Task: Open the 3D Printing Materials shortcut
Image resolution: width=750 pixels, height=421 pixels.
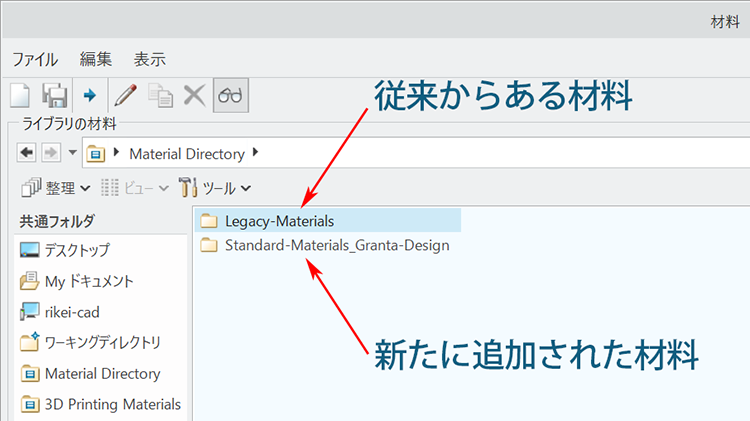Action: (112, 405)
